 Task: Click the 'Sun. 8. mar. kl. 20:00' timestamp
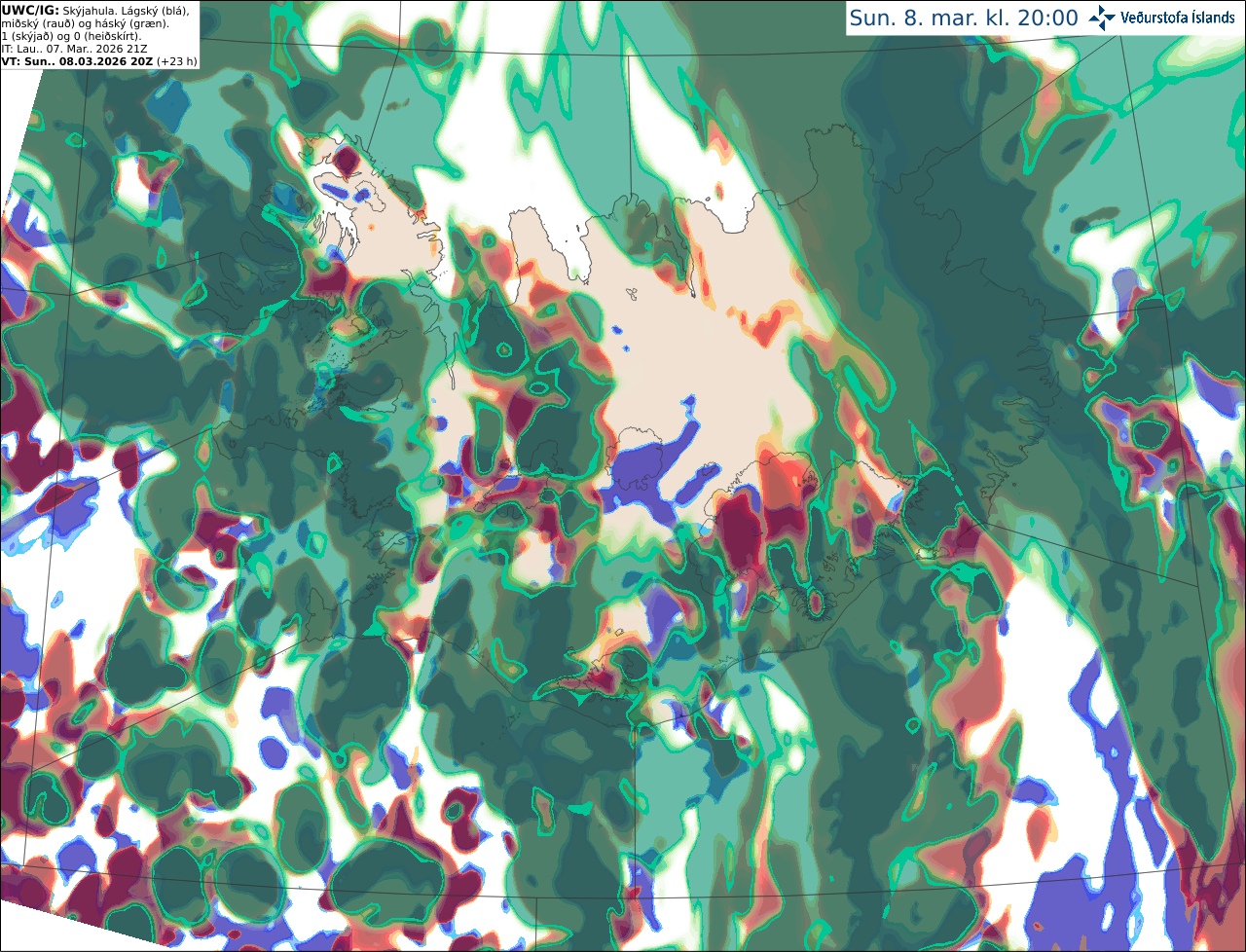tap(964, 18)
